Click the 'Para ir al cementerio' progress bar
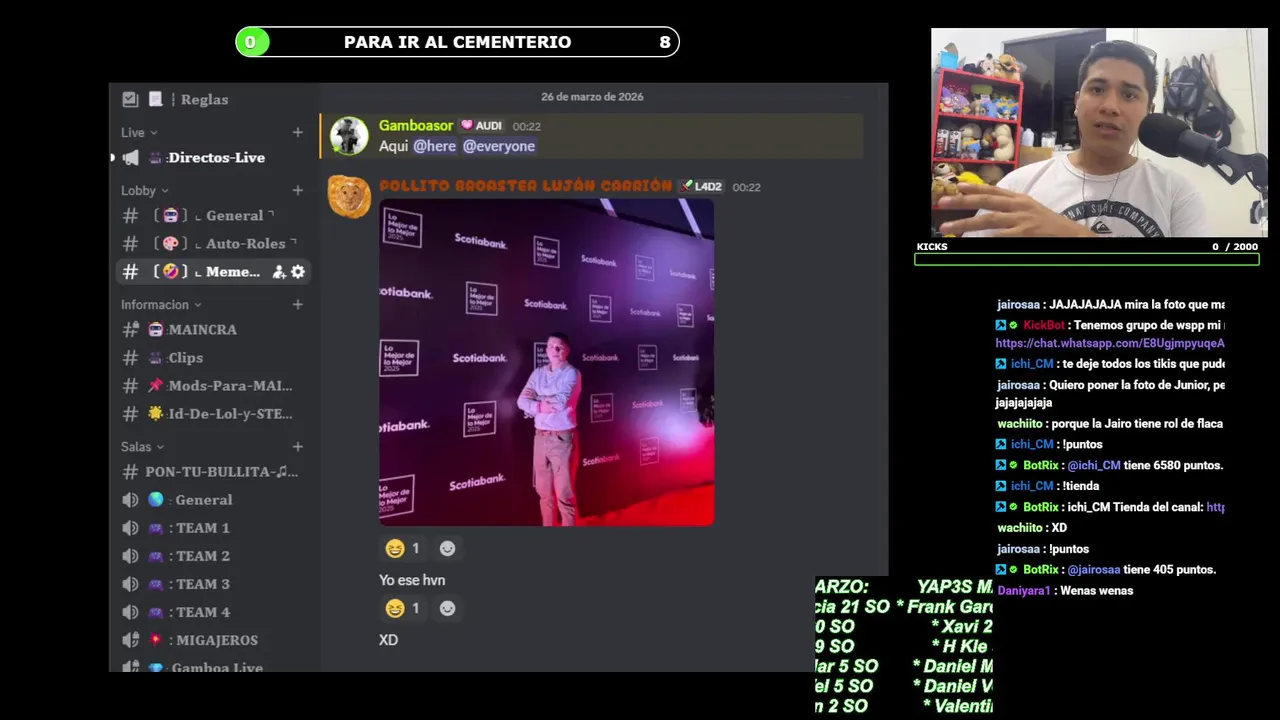This screenshot has width=1280, height=720. (x=457, y=42)
